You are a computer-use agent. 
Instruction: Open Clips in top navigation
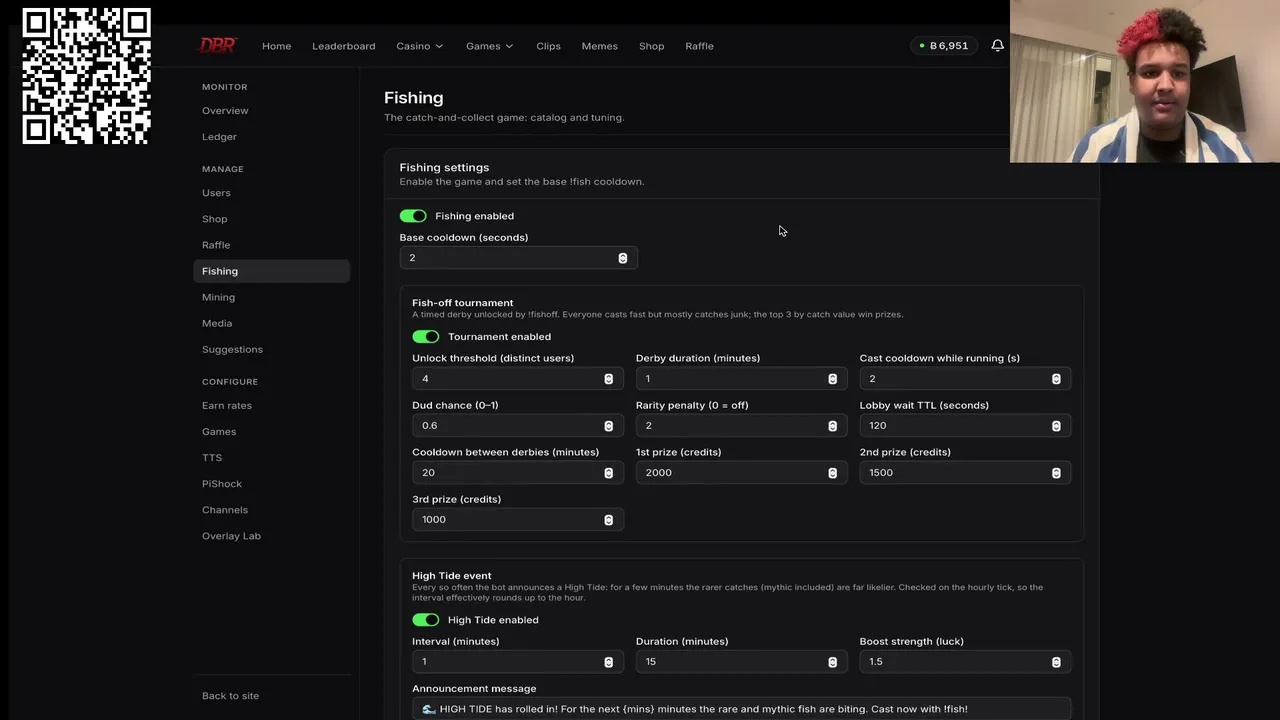[x=548, y=46]
